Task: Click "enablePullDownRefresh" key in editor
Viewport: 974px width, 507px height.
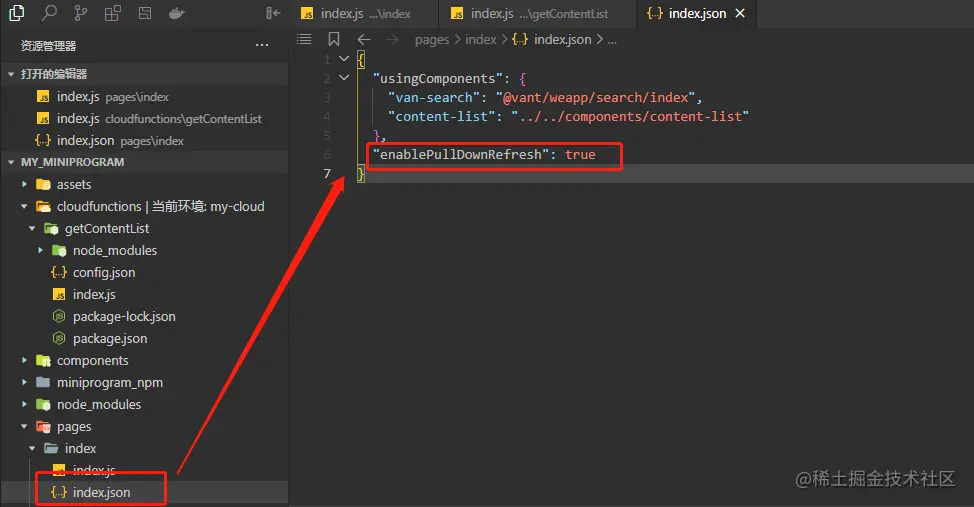Action: pos(461,155)
